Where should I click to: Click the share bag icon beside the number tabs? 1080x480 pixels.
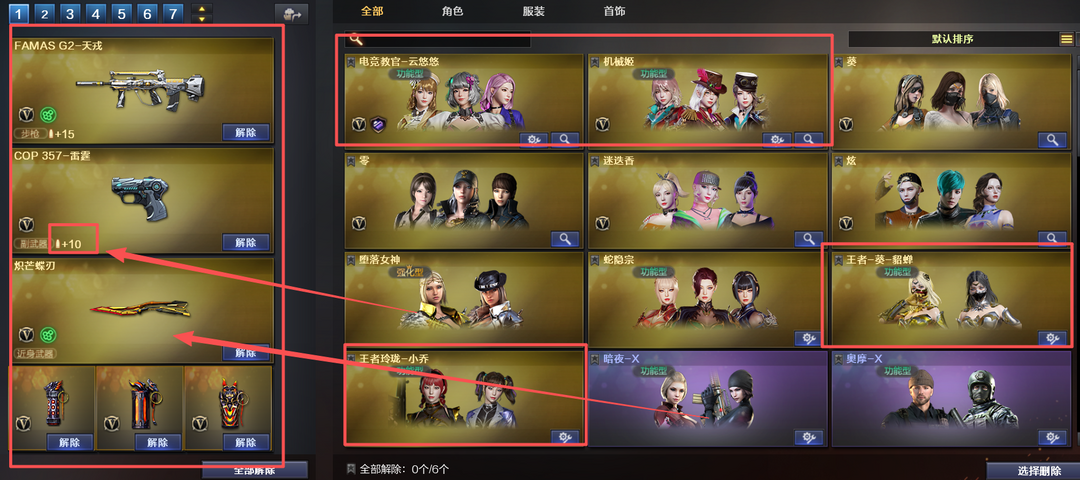click(x=291, y=14)
